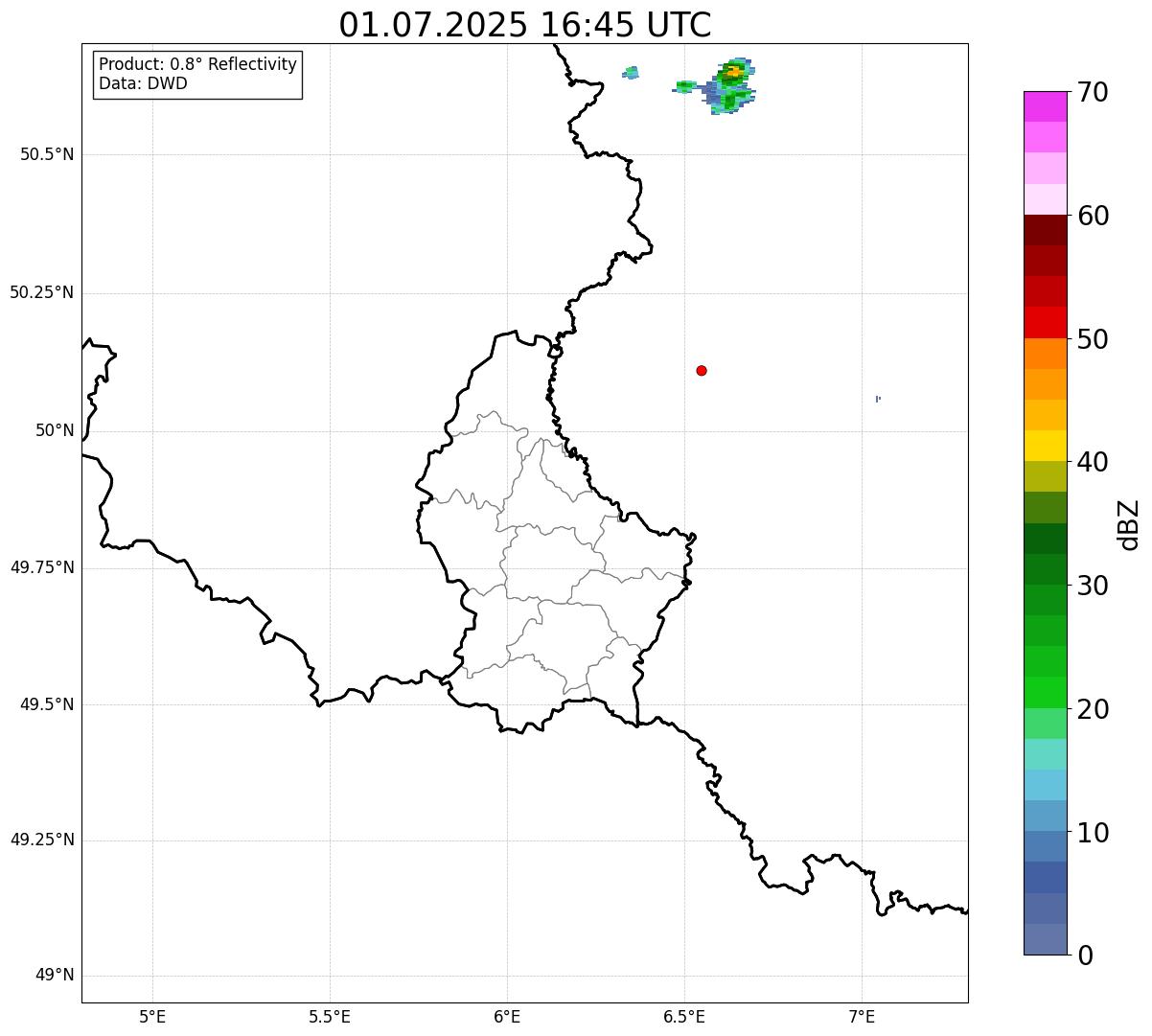1152x1036 pixels.
Task: Click the colorbar tick value "40"
Action: click(1093, 462)
